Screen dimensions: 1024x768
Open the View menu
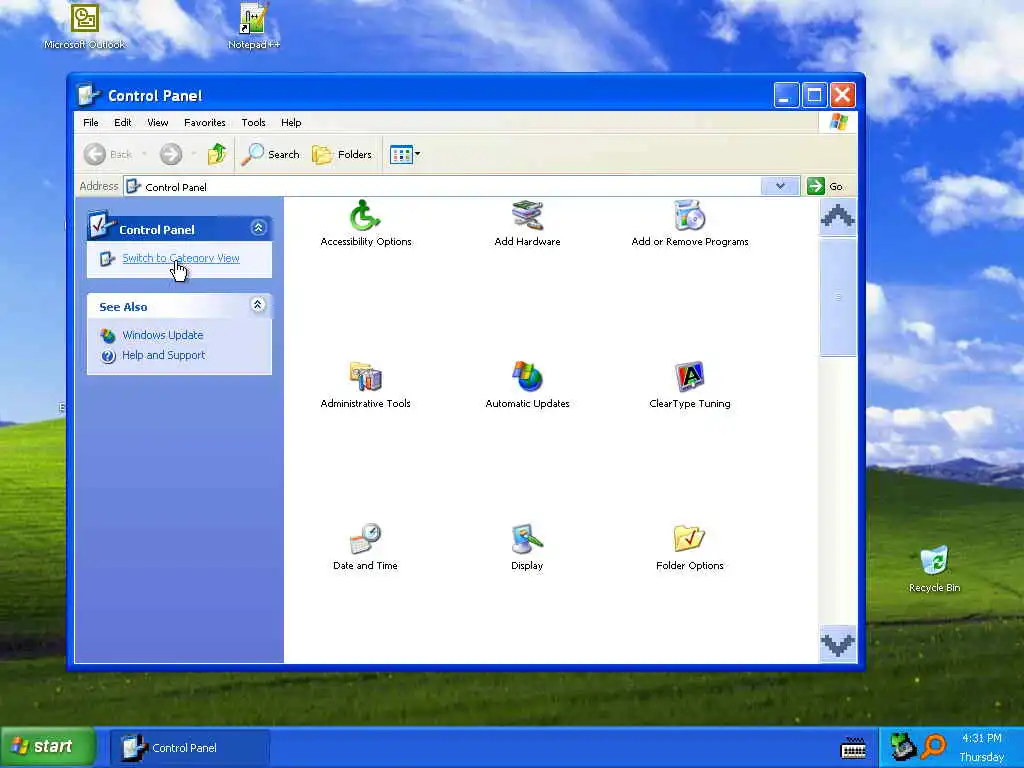tap(157, 122)
